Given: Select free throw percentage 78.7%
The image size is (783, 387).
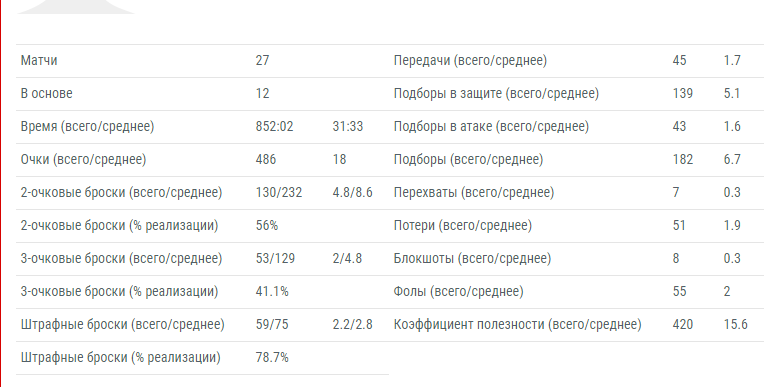Looking at the screenshot, I should [272, 357].
